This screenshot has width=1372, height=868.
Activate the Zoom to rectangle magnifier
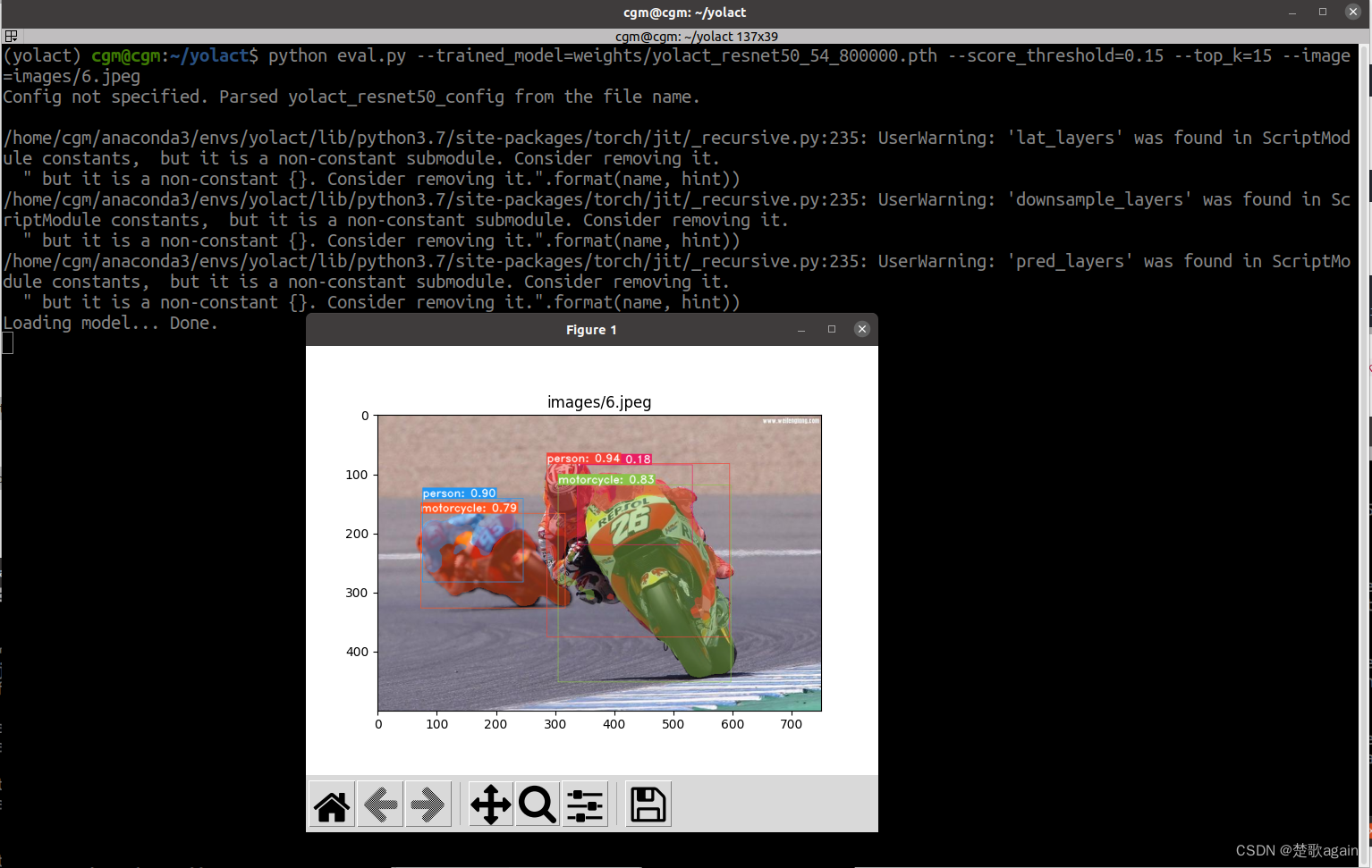tap(538, 805)
